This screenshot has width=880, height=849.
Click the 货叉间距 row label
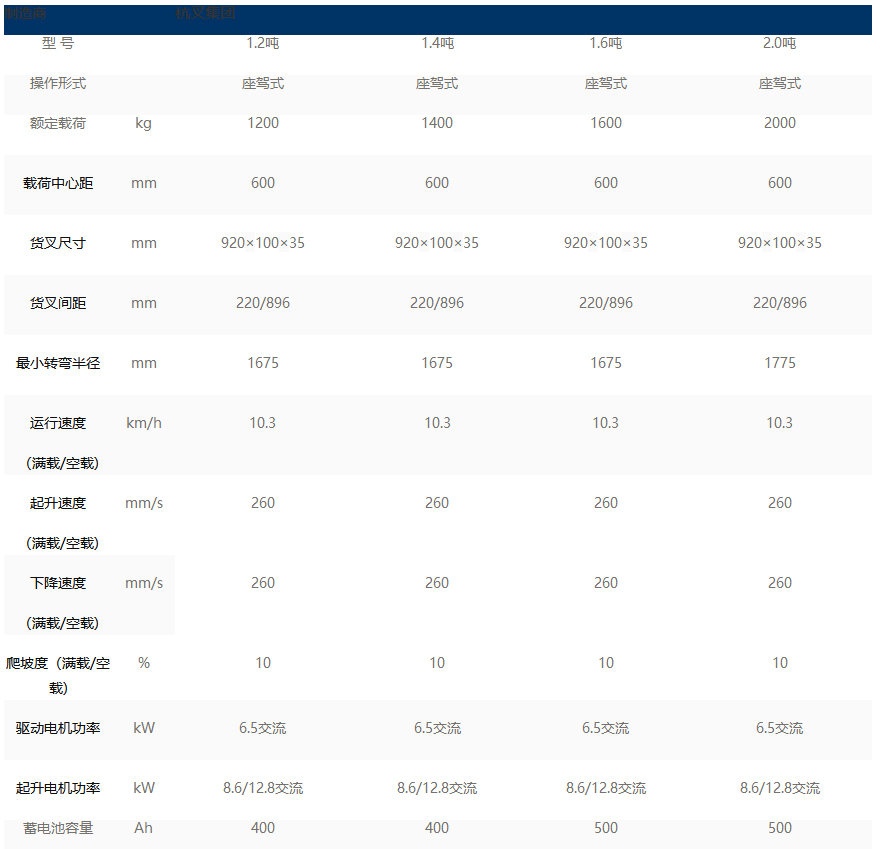[58, 304]
